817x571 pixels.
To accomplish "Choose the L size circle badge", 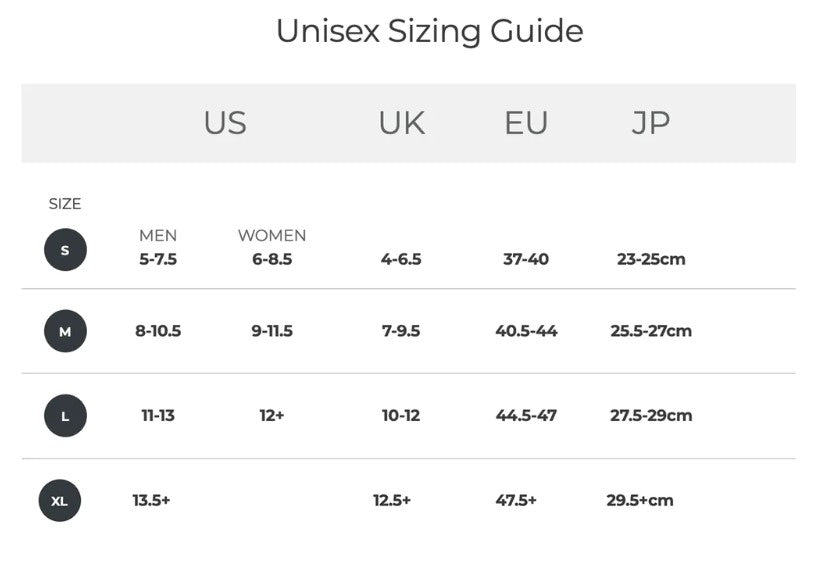I will pyautogui.click(x=65, y=415).
